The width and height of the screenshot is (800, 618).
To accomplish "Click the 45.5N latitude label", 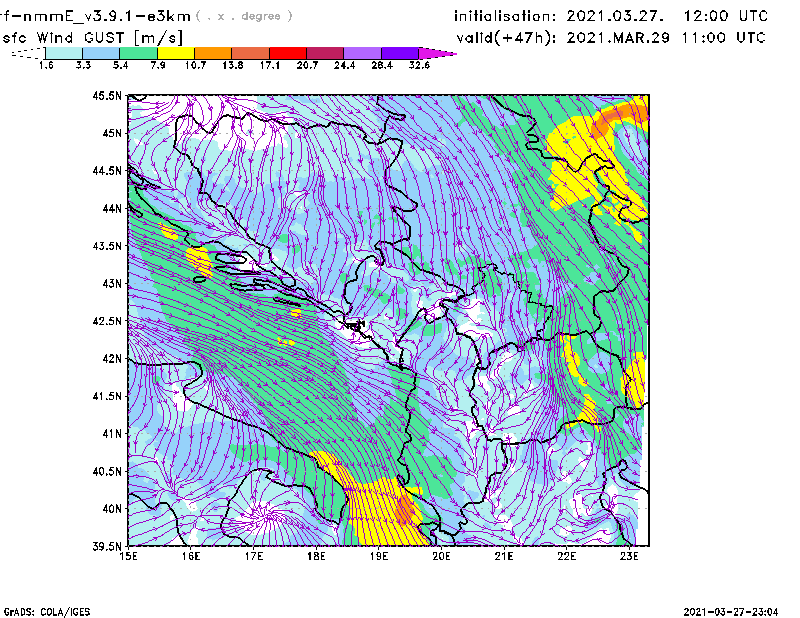I will 108,96.
